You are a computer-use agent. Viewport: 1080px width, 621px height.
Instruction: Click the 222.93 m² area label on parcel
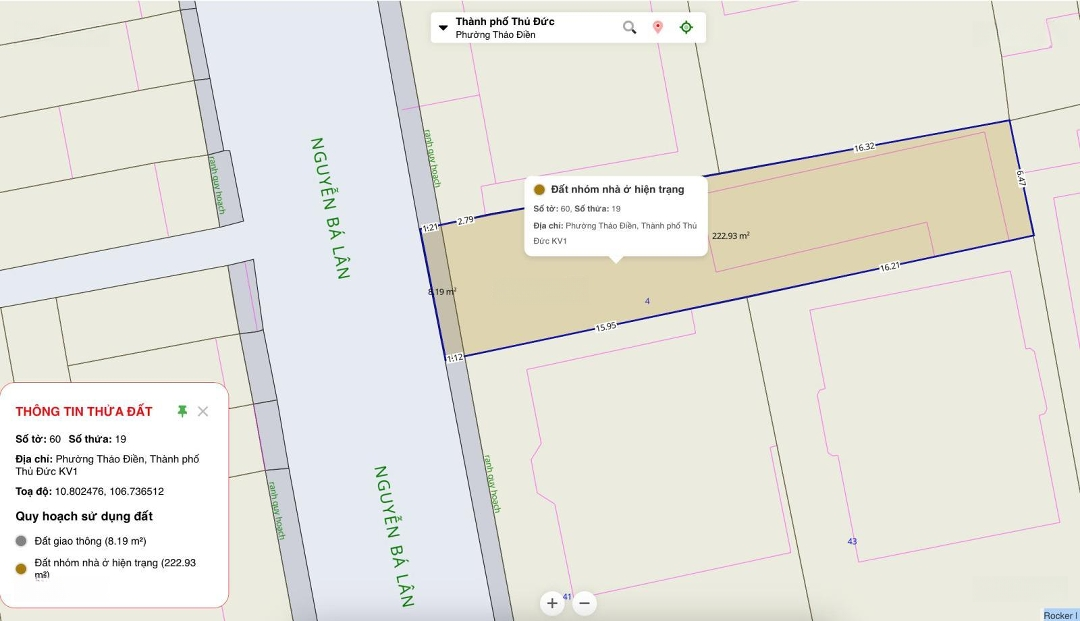coord(730,236)
